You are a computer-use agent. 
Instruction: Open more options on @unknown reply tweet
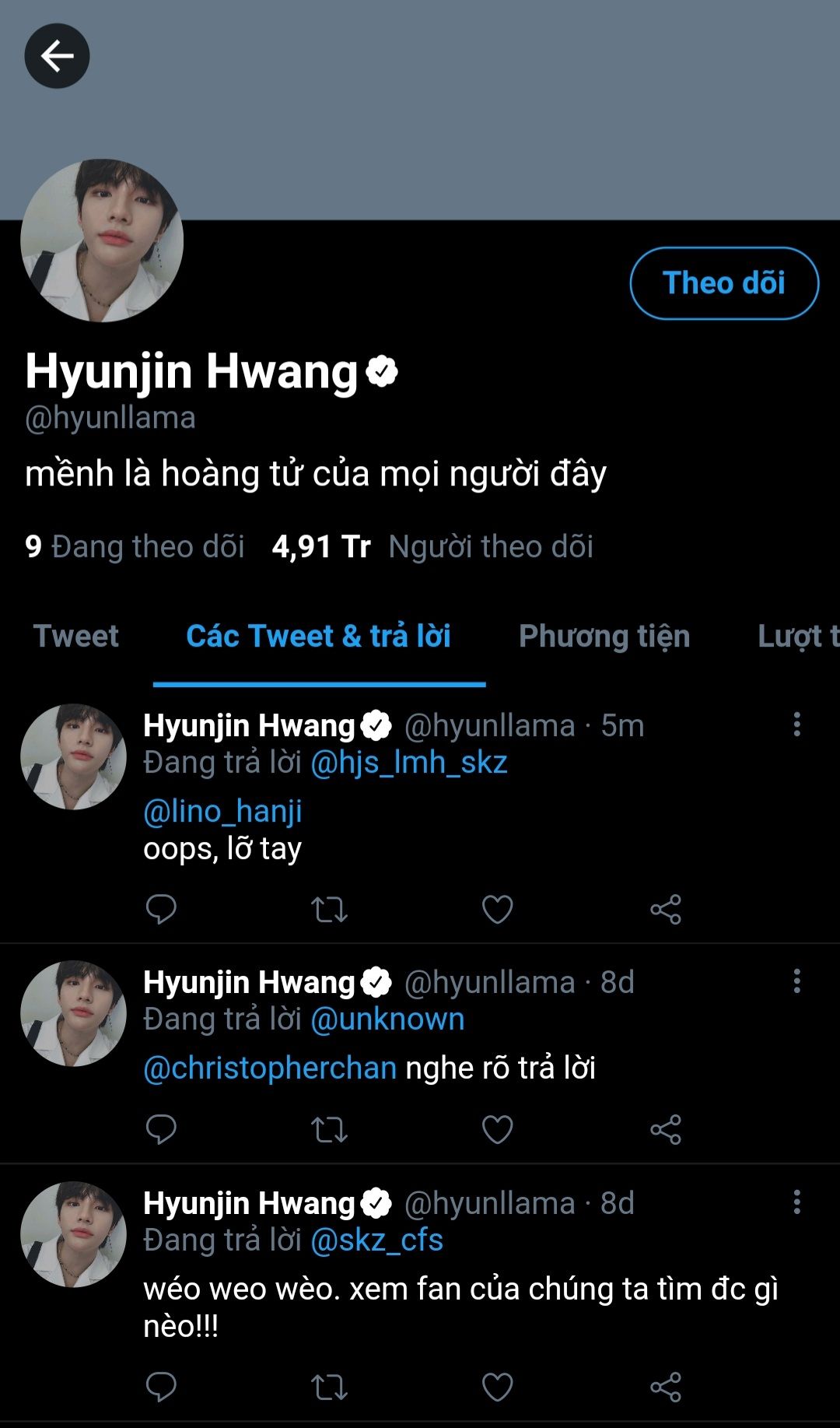click(796, 981)
